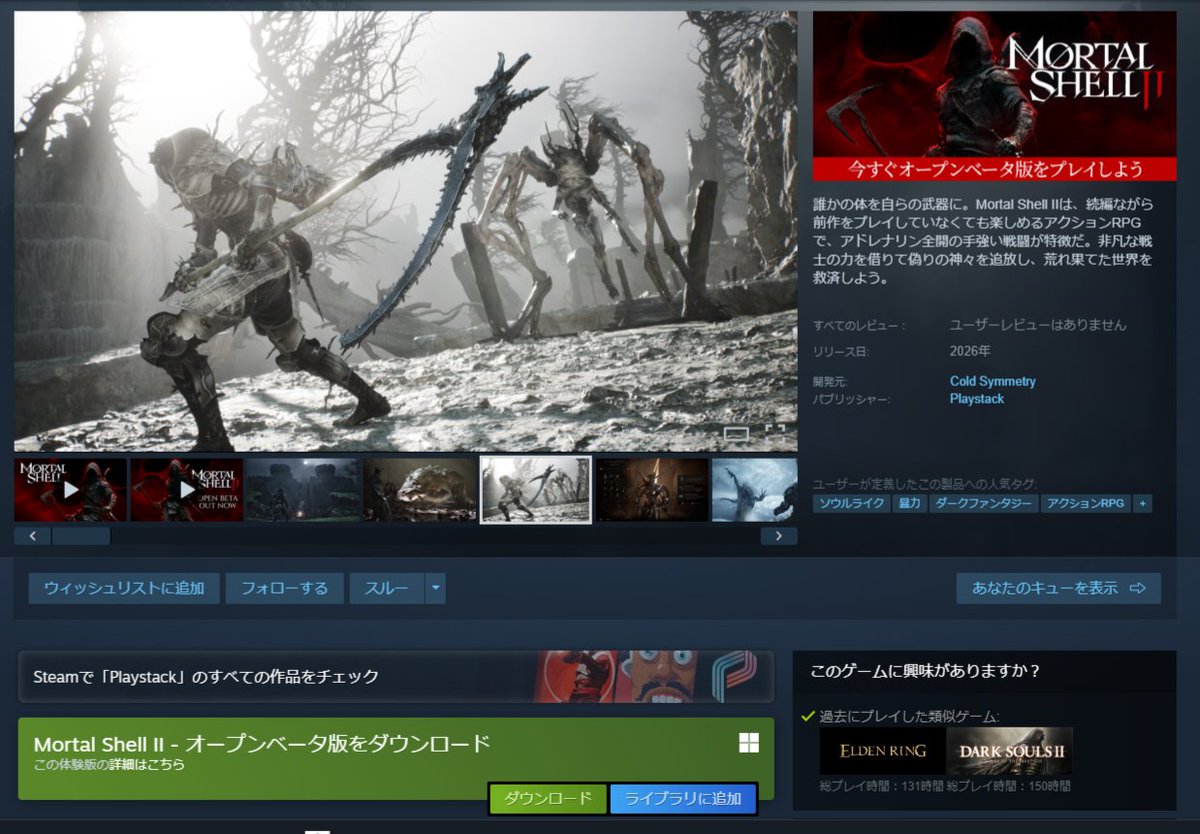
Task: Click the スルー ignore button
Action: pos(386,589)
